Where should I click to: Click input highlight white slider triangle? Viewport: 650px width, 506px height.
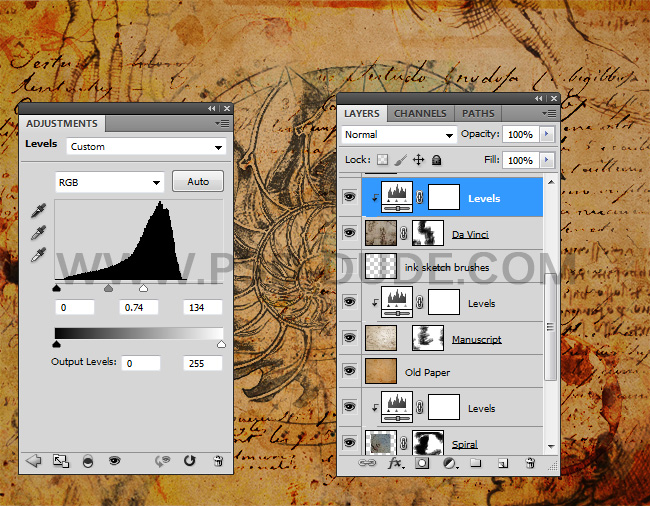pyautogui.click(x=143, y=288)
